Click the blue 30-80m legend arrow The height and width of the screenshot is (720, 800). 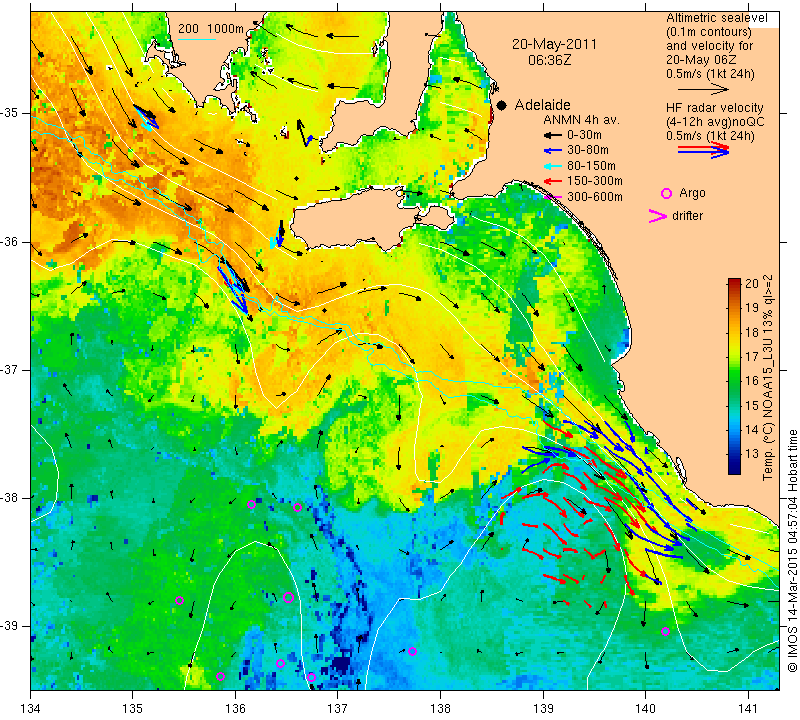pos(552,151)
